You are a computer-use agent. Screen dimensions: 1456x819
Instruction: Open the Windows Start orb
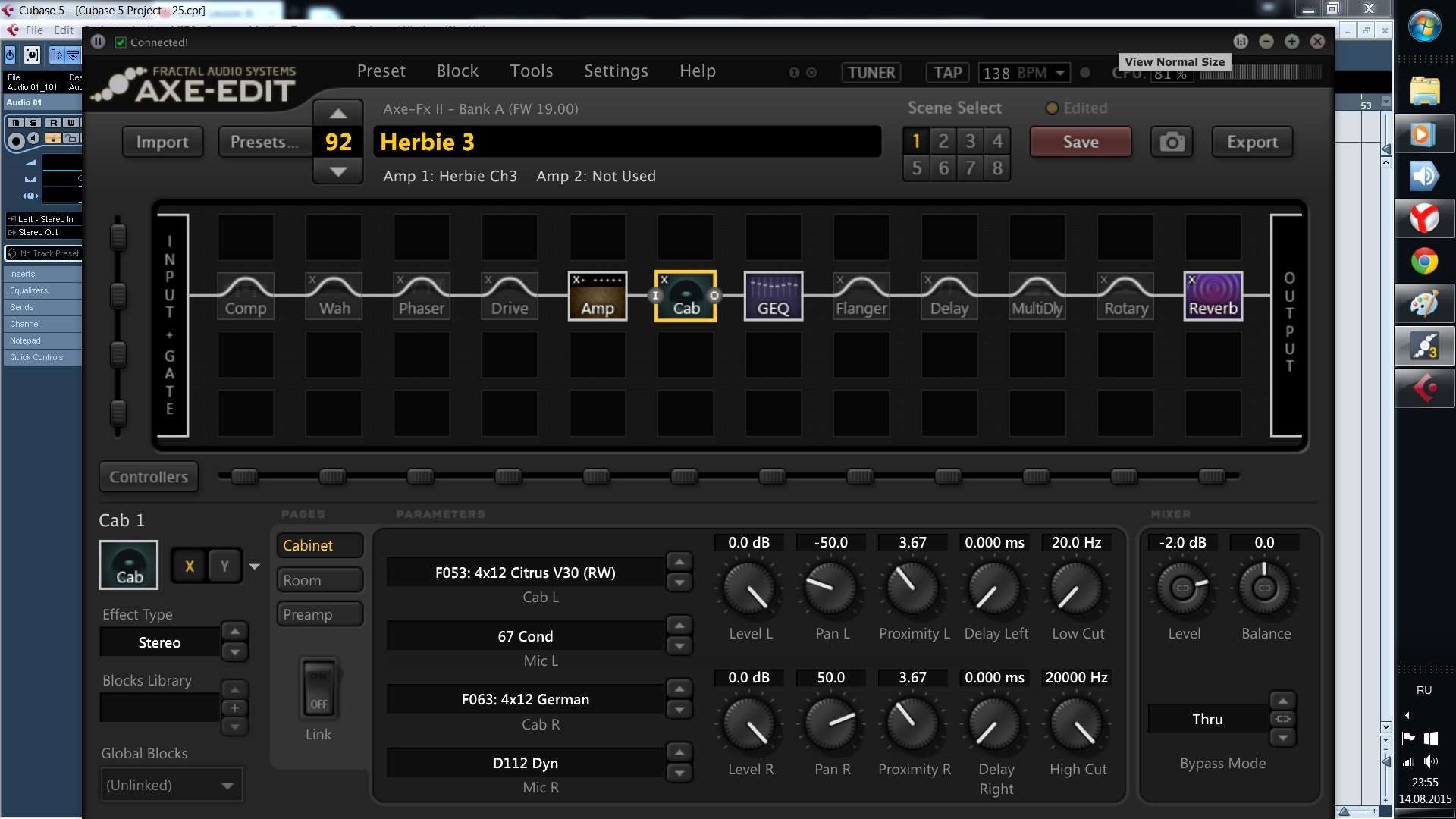pos(1424,27)
